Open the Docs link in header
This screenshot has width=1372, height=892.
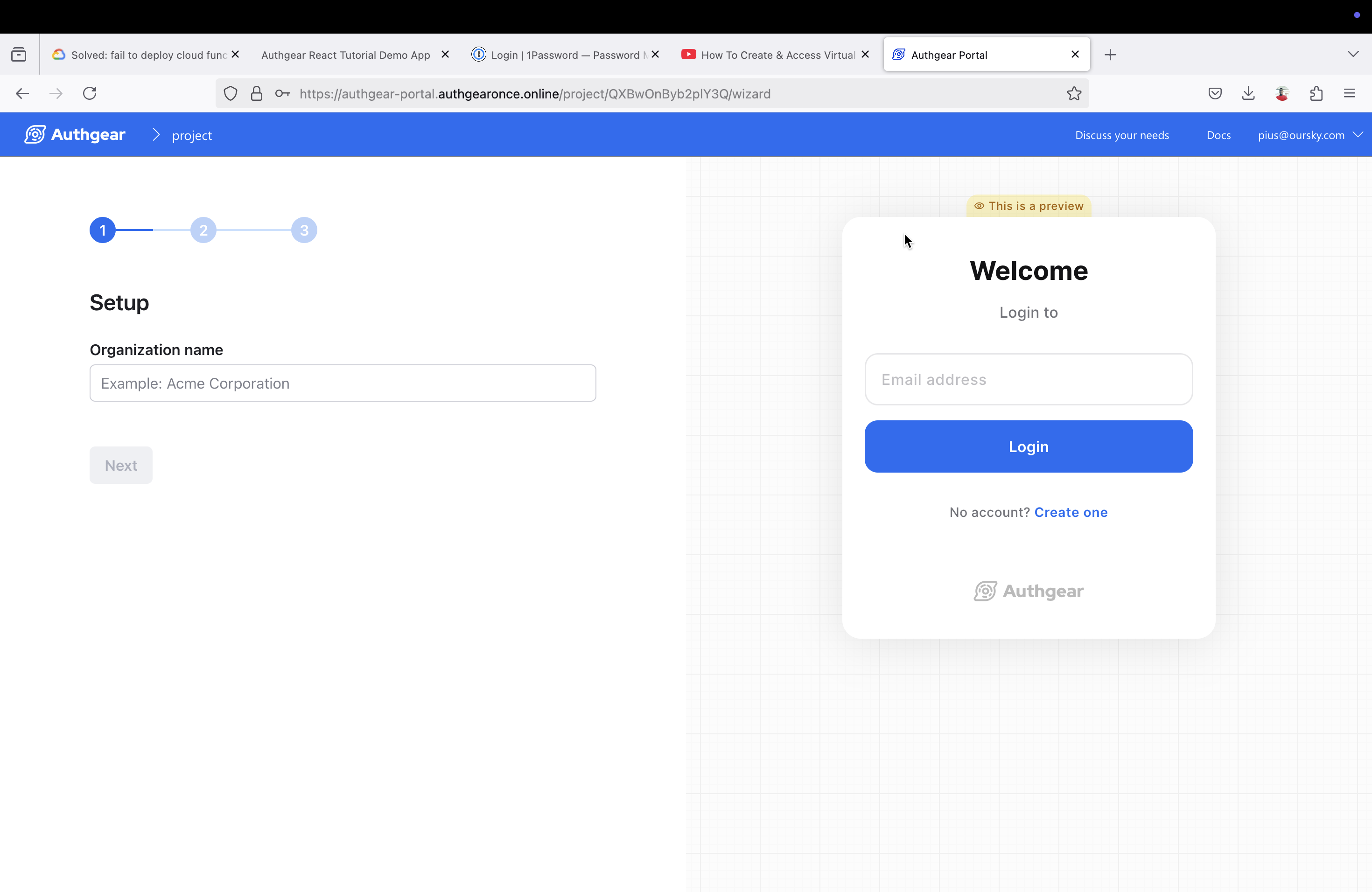click(1218, 135)
